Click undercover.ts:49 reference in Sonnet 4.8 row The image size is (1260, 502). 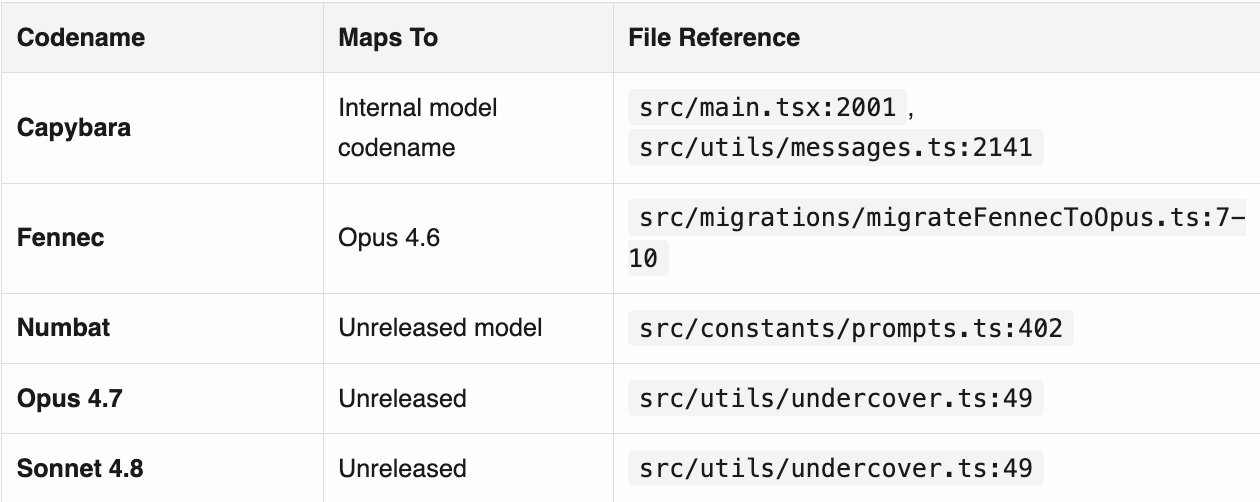coord(836,468)
